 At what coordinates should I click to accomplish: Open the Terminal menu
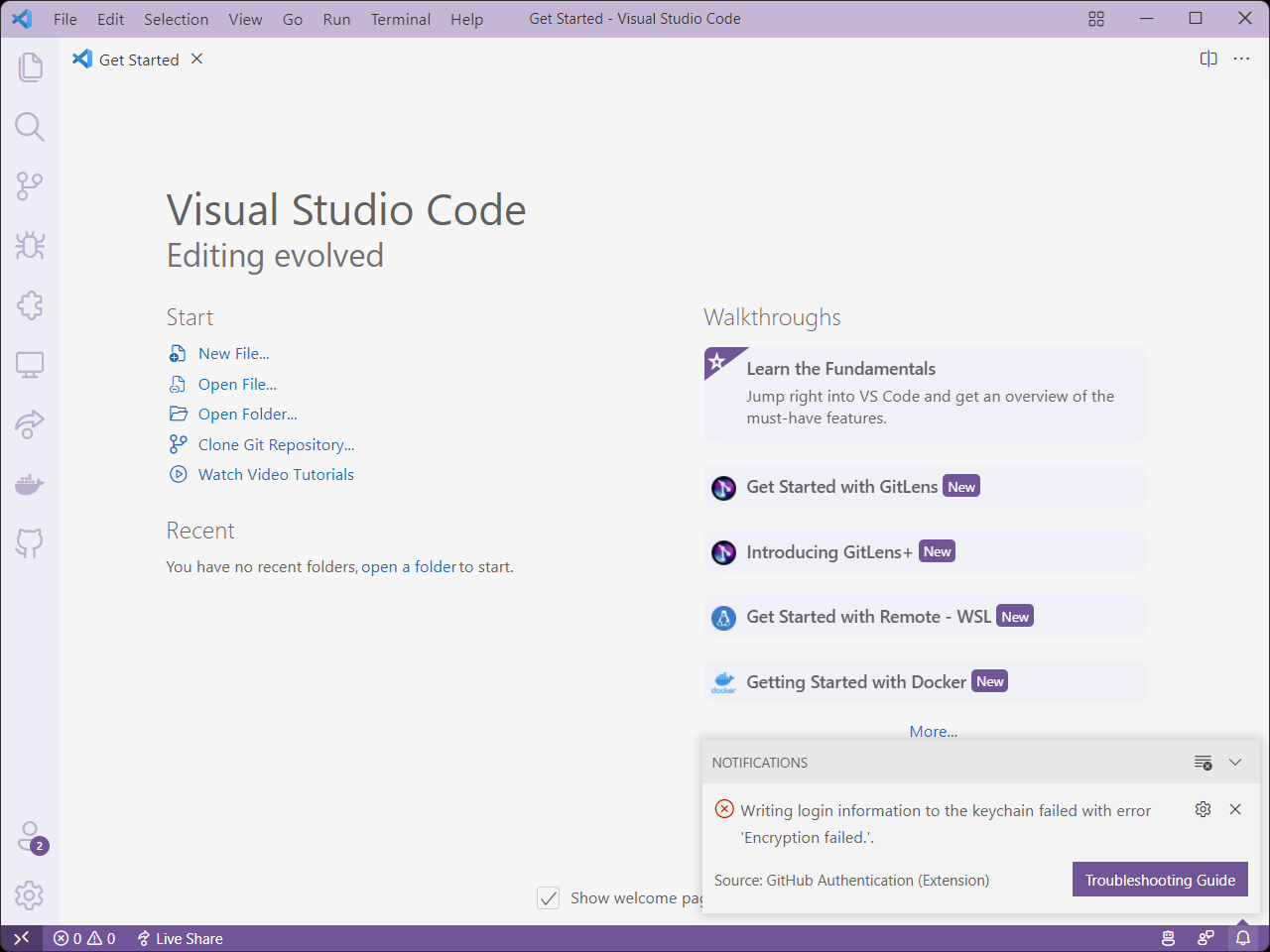point(401,19)
